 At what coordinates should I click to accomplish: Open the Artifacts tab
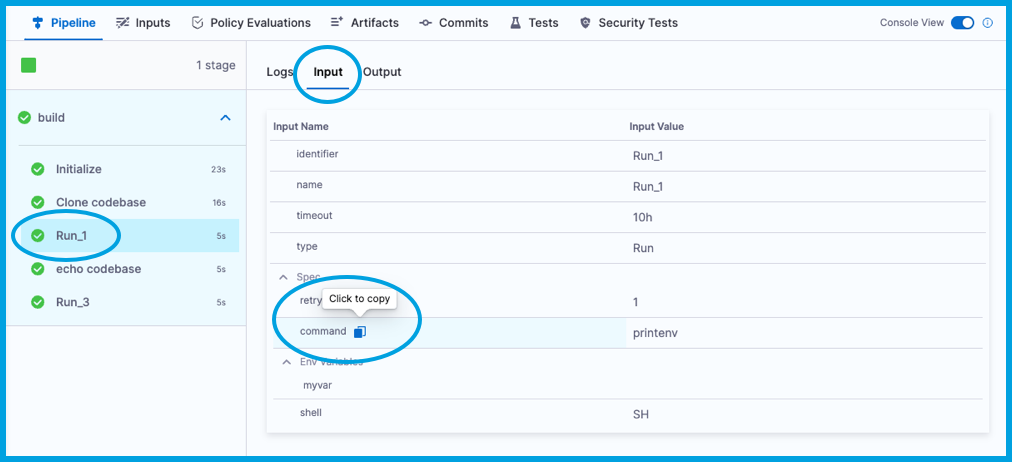tap(365, 23)
